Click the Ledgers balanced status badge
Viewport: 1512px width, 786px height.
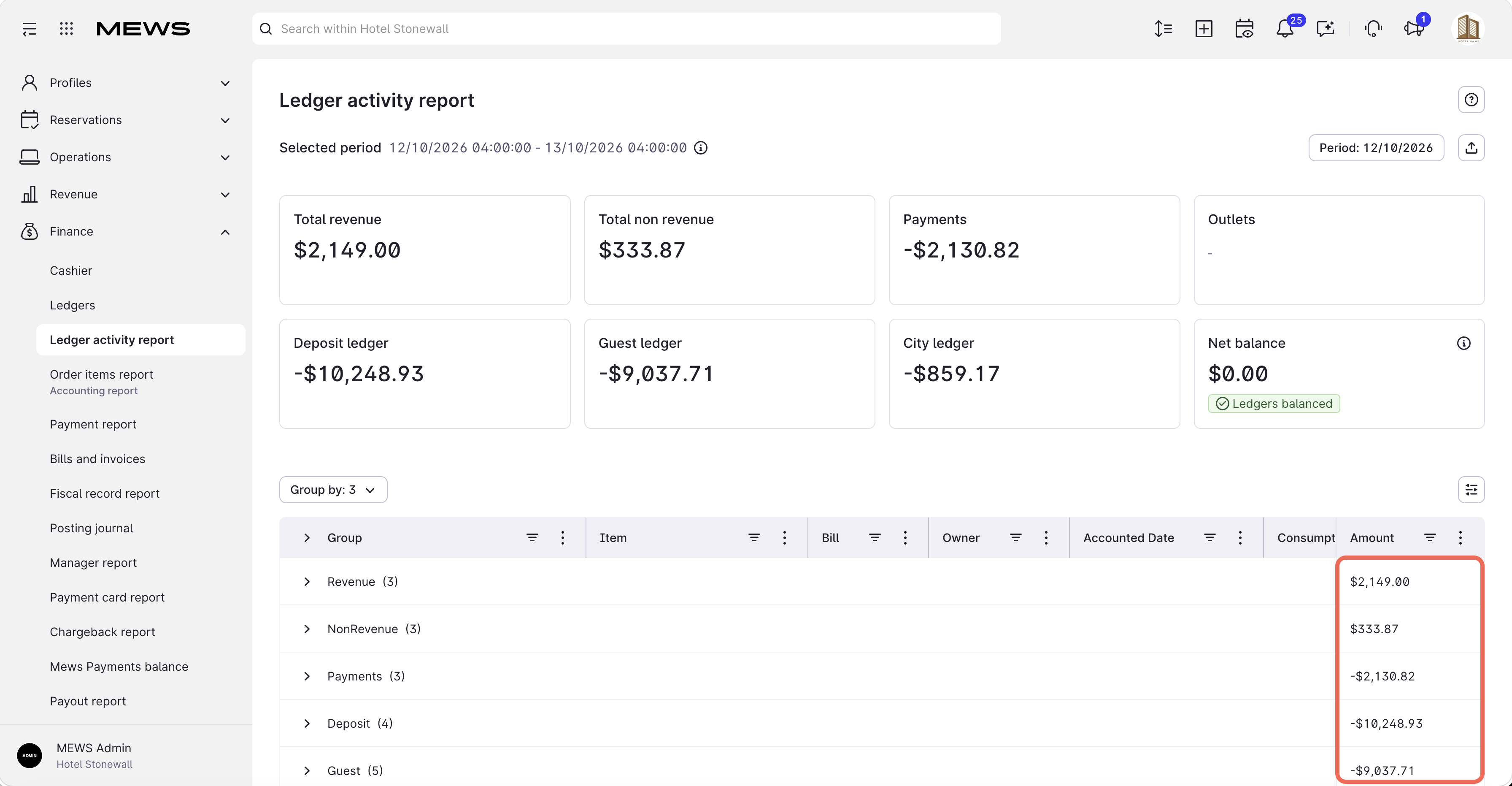[1274, 404]
